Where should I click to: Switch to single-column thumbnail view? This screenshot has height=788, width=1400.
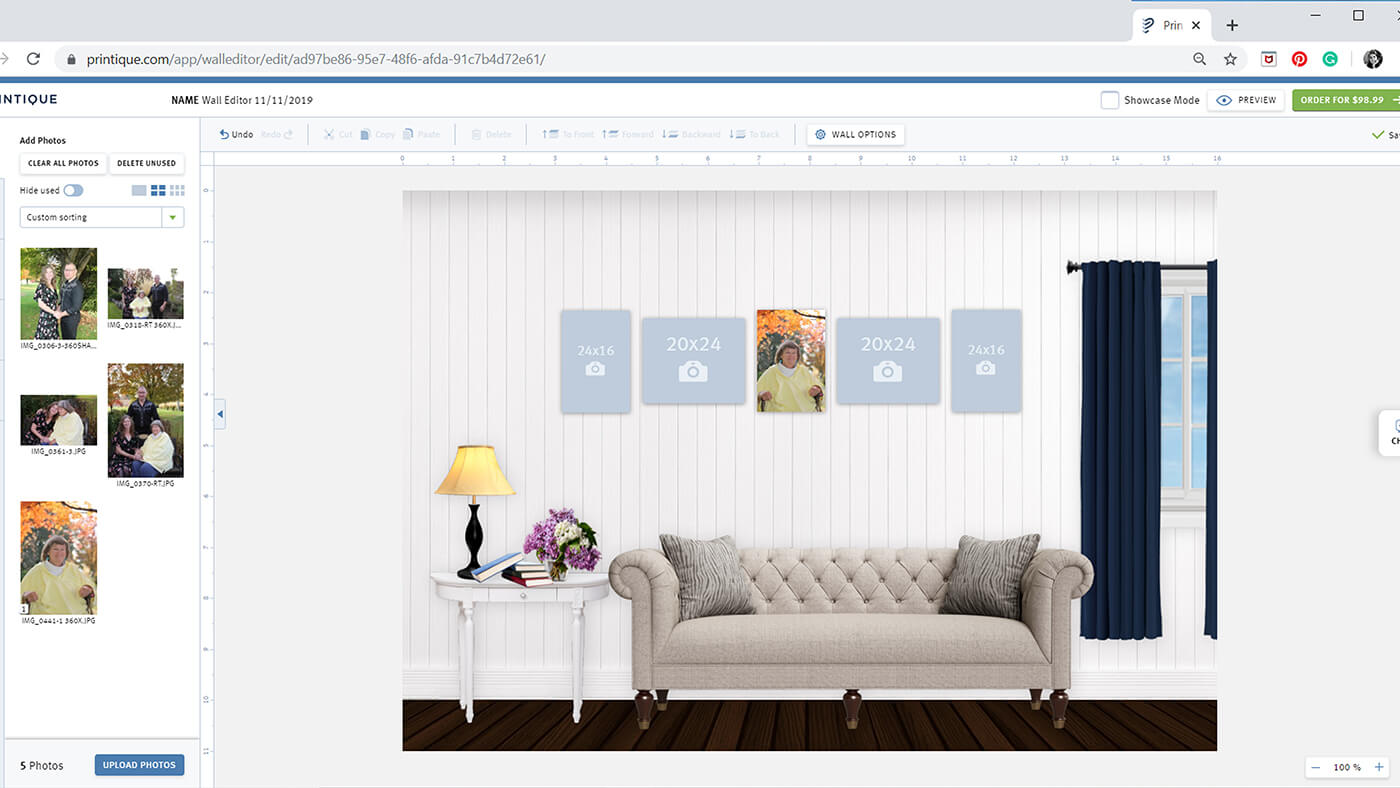[x=139, y=190]
